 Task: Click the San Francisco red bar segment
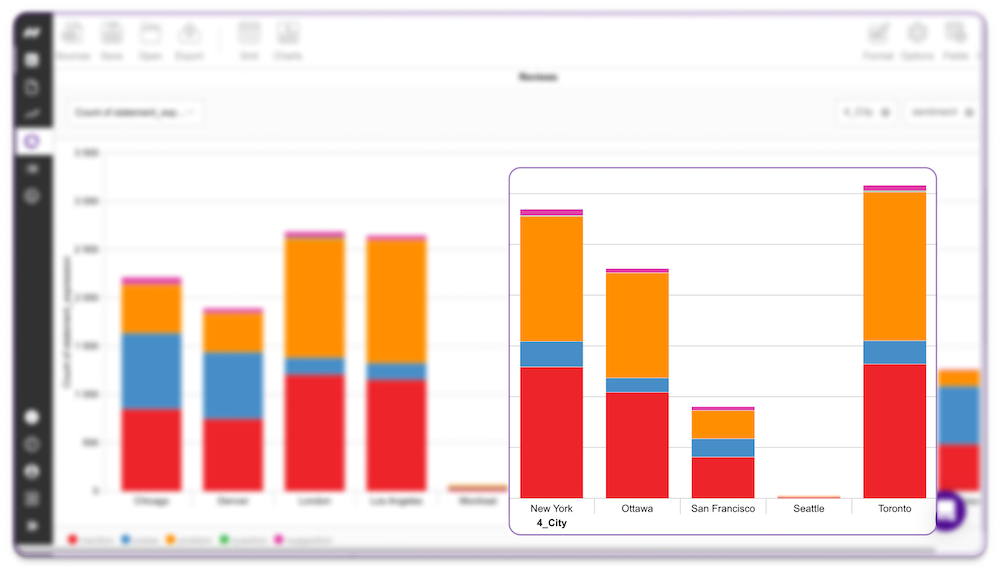pos(723,478)
